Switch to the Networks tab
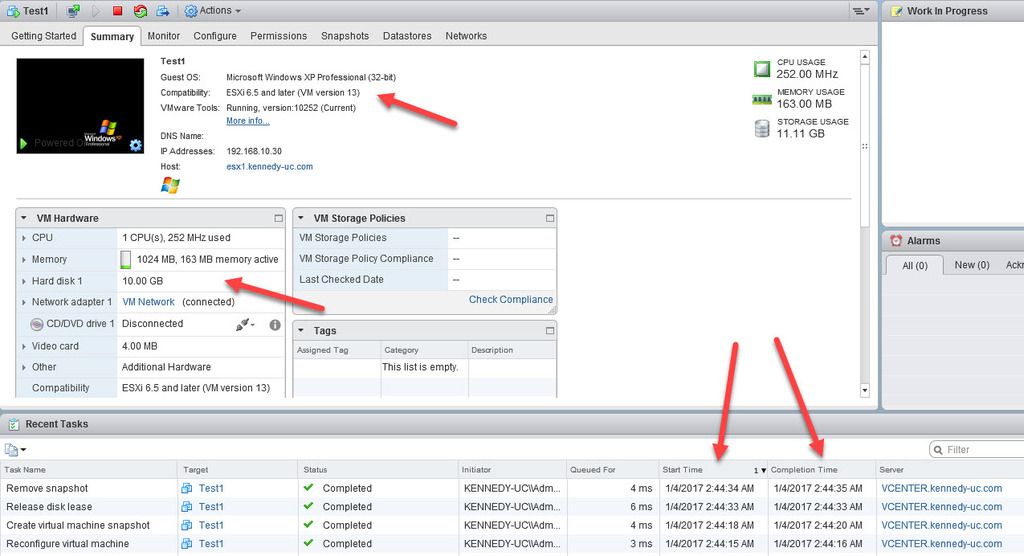 click(x=466, y=36)
